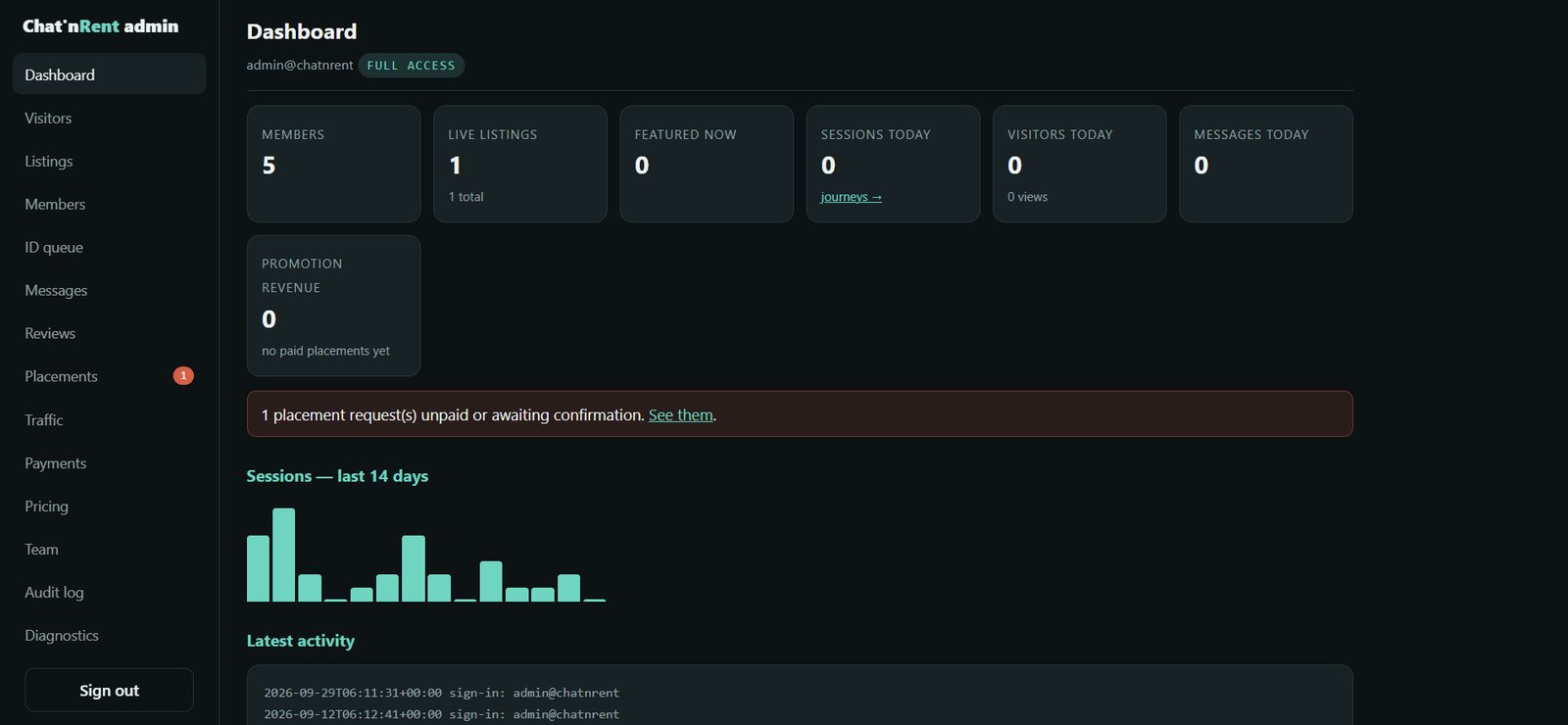
Task: Open the ID queue page
Action: (109, 247)
